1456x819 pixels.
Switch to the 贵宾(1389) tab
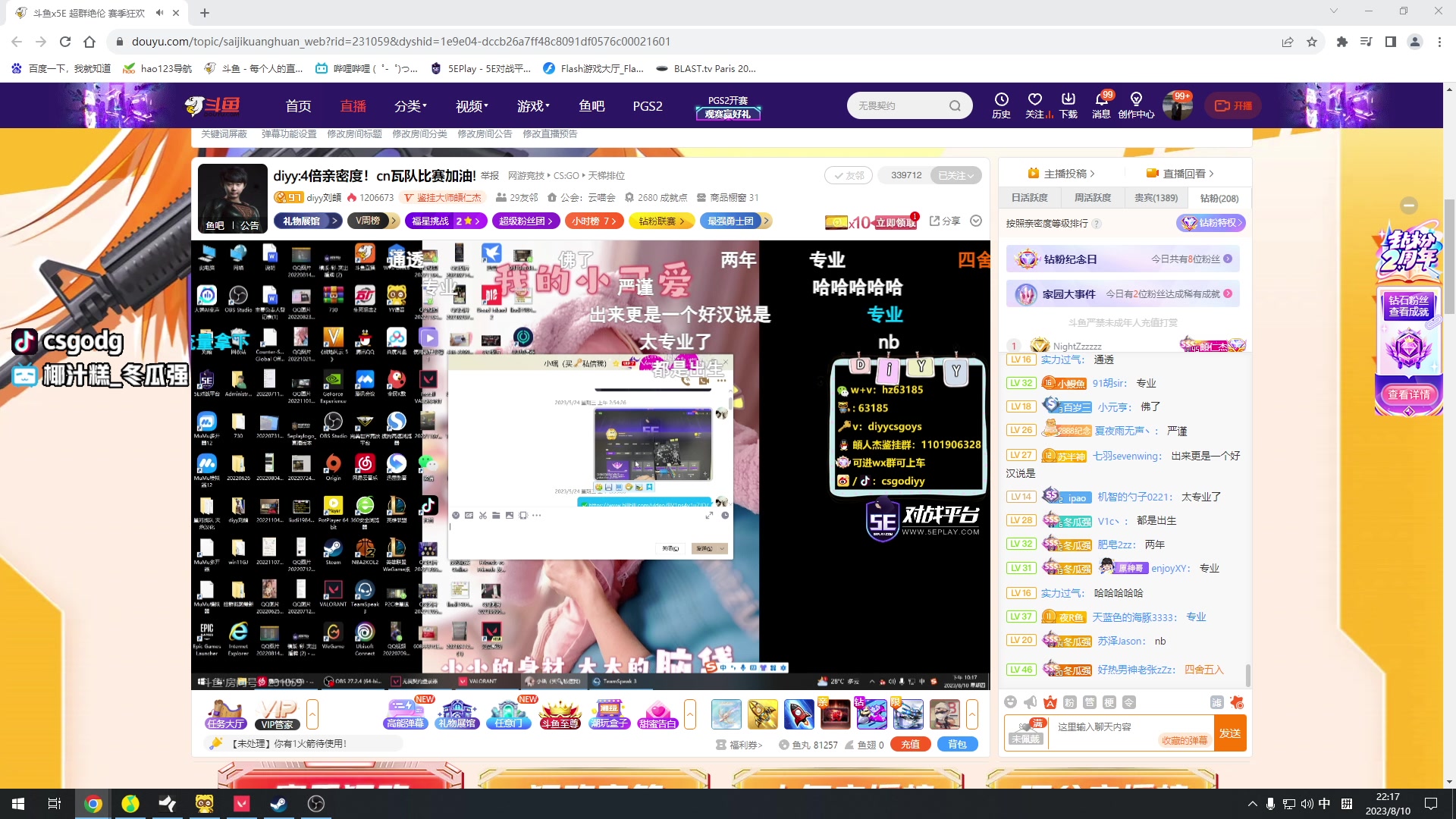pyautogui.click(x=1156, y=198)
